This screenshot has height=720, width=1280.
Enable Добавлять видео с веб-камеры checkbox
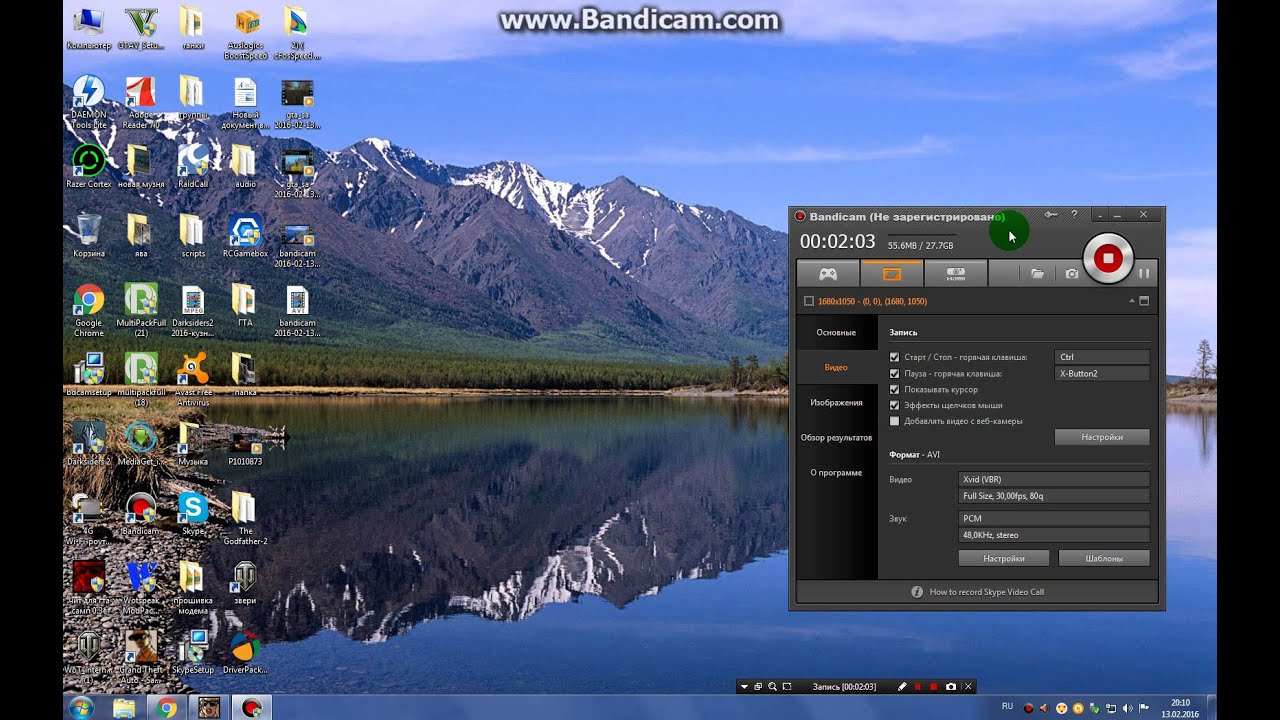(x=894, y=421)
